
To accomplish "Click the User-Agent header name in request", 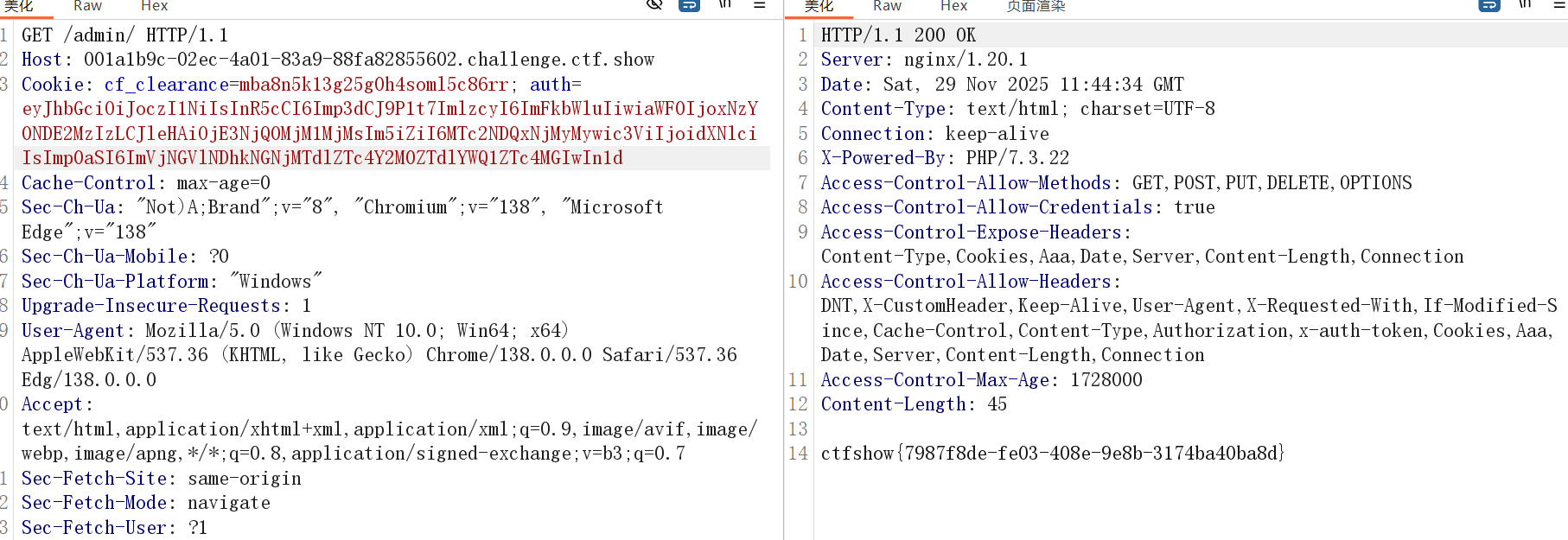I will pos(73,331).
